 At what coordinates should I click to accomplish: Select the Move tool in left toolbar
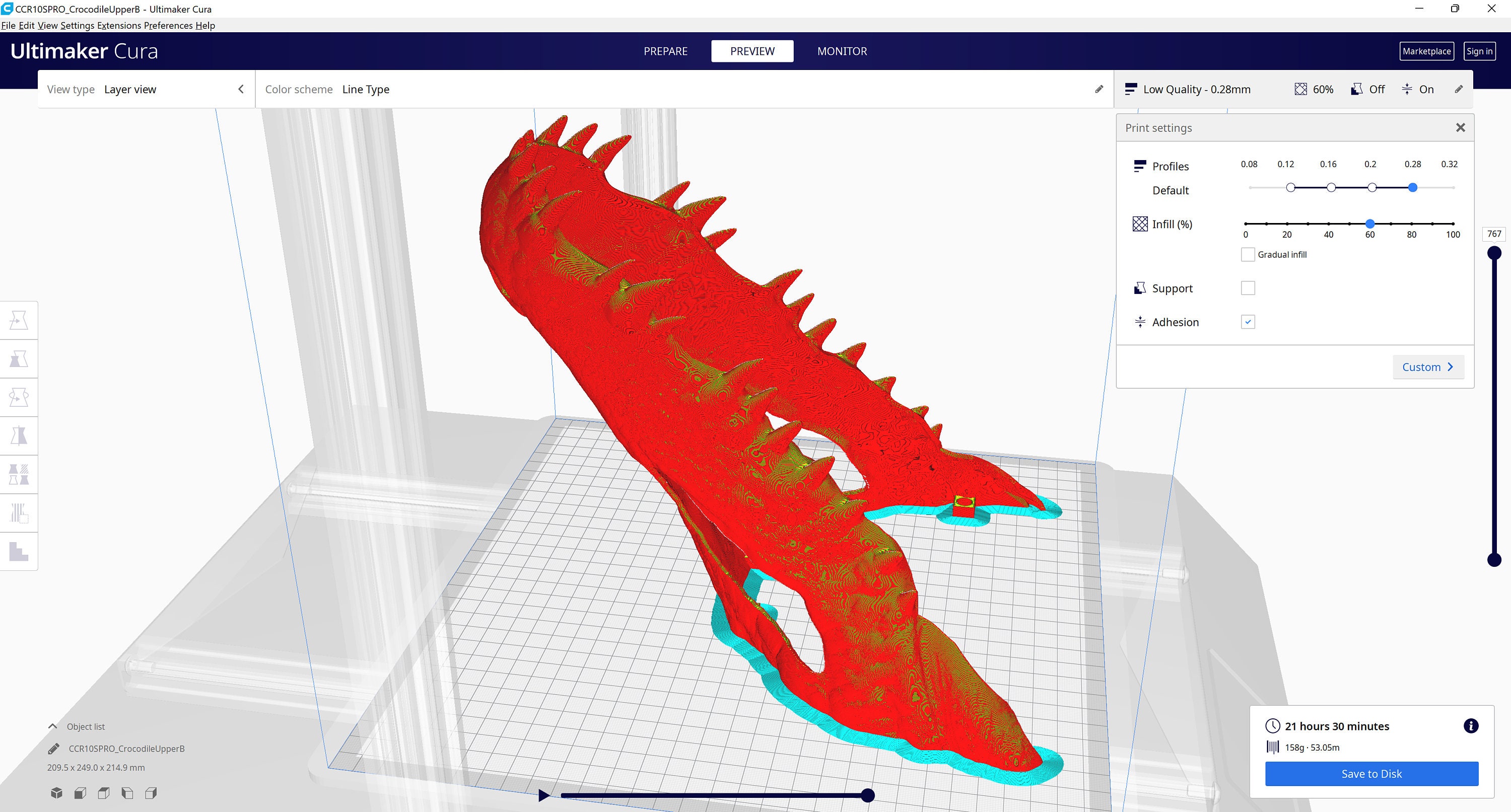pyautogui.click(x=19, y=320)
